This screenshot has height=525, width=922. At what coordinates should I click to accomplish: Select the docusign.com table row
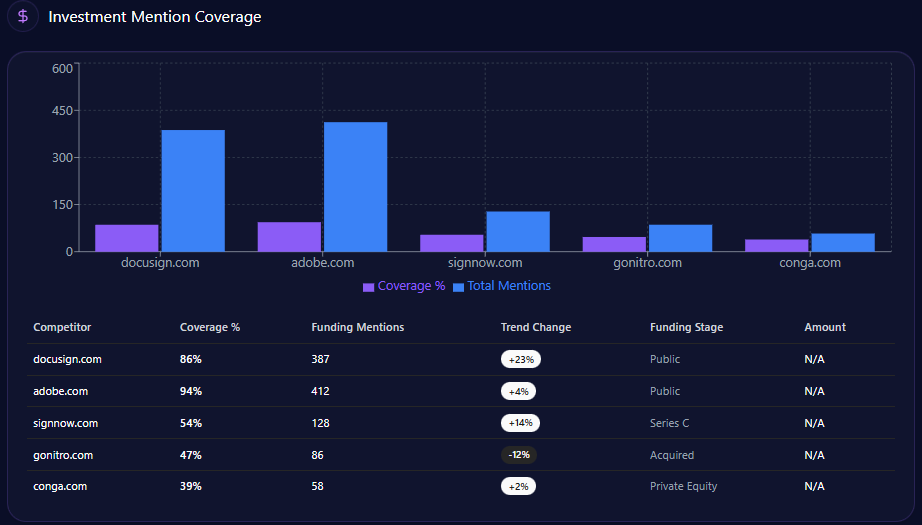(x=67, y=359)
